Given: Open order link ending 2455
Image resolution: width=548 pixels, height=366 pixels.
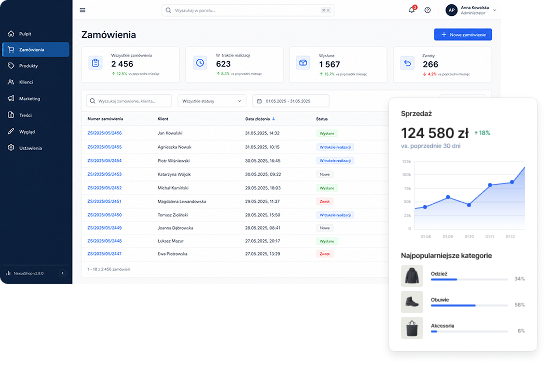Looking at the screenshot, I should pyautogui.click(x=104, y=147).
